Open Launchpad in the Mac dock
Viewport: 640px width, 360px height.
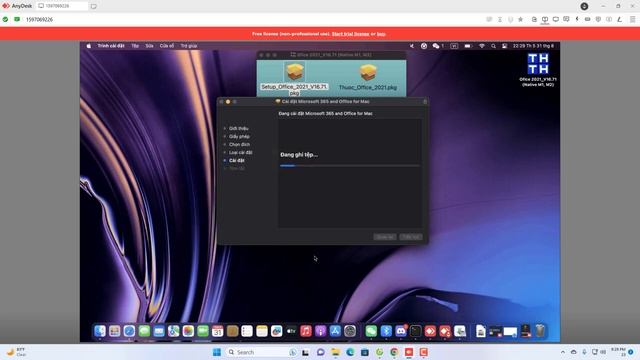pyautogui.click(x=114, y=331)
